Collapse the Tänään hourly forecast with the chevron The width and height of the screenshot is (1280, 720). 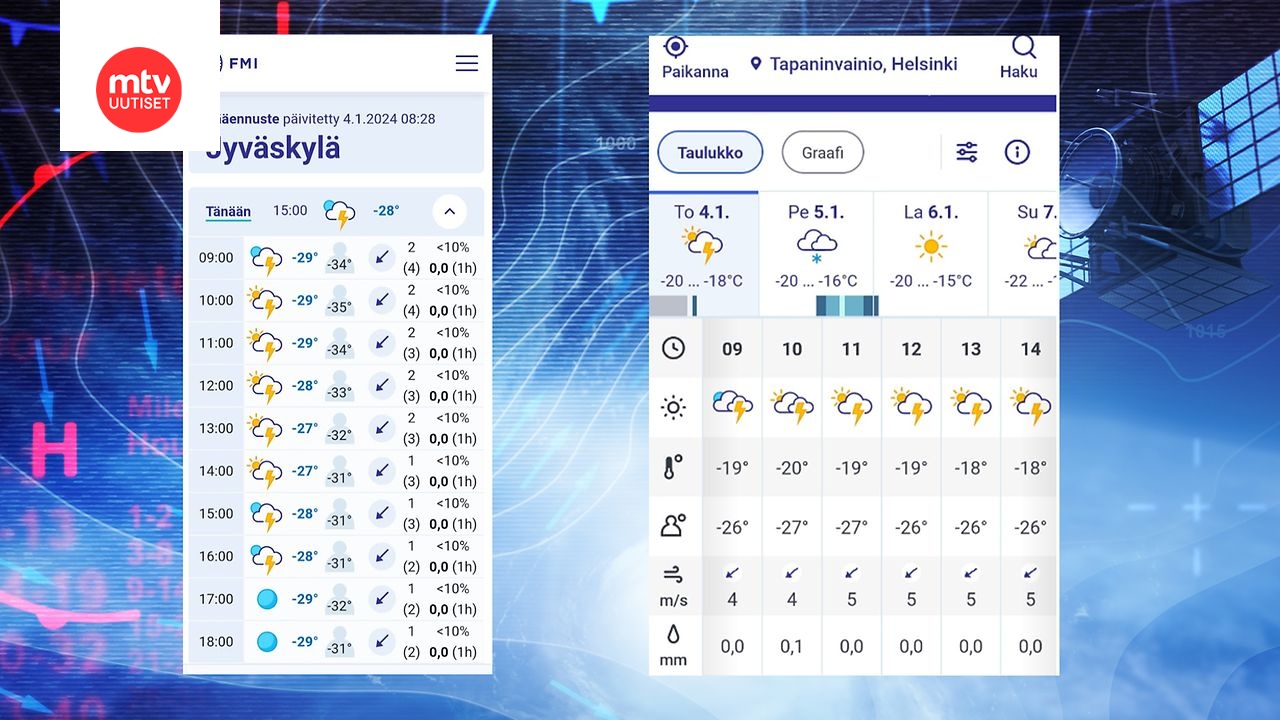449,211
